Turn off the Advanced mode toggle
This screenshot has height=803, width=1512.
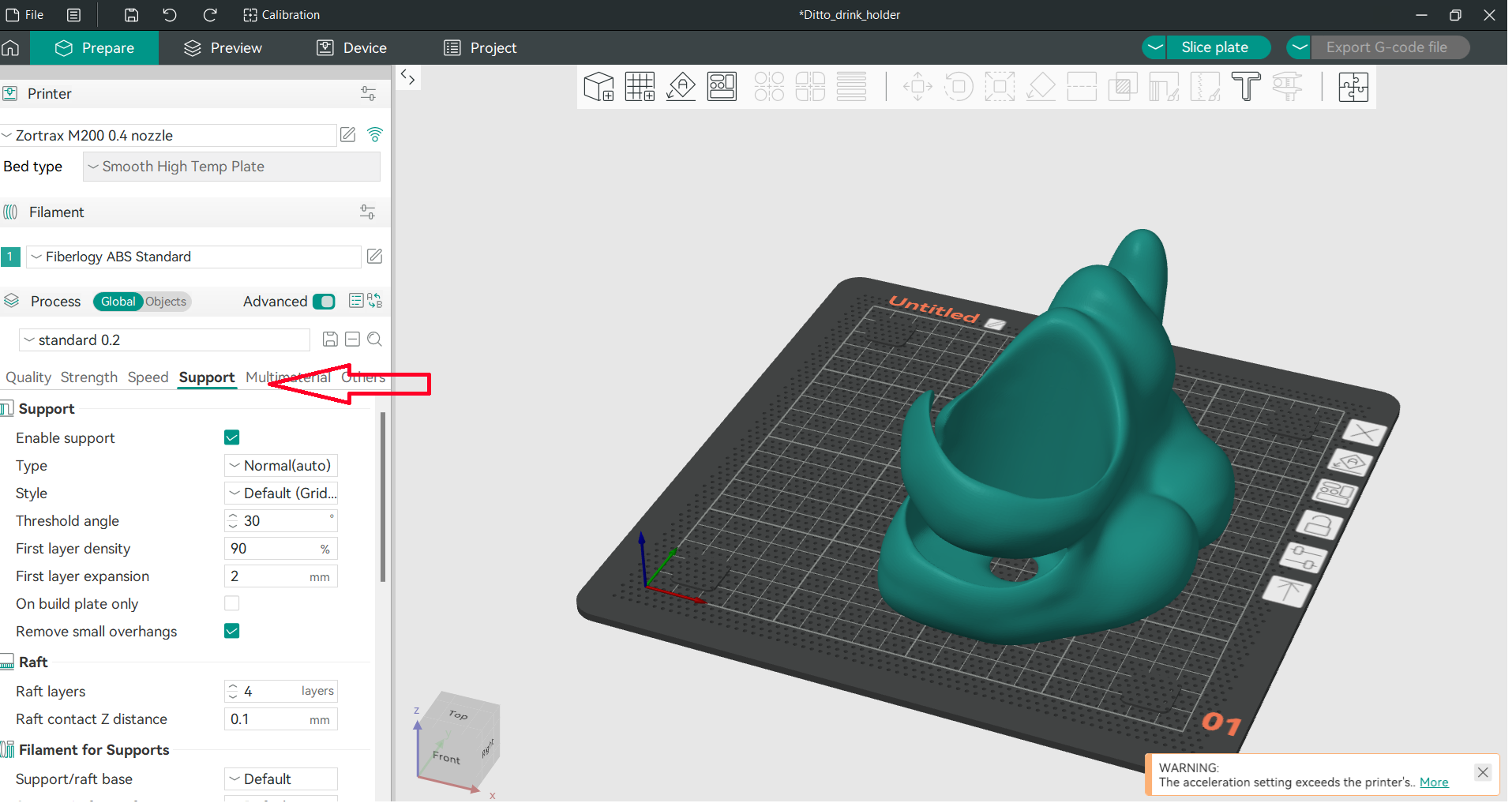(324, 302)
